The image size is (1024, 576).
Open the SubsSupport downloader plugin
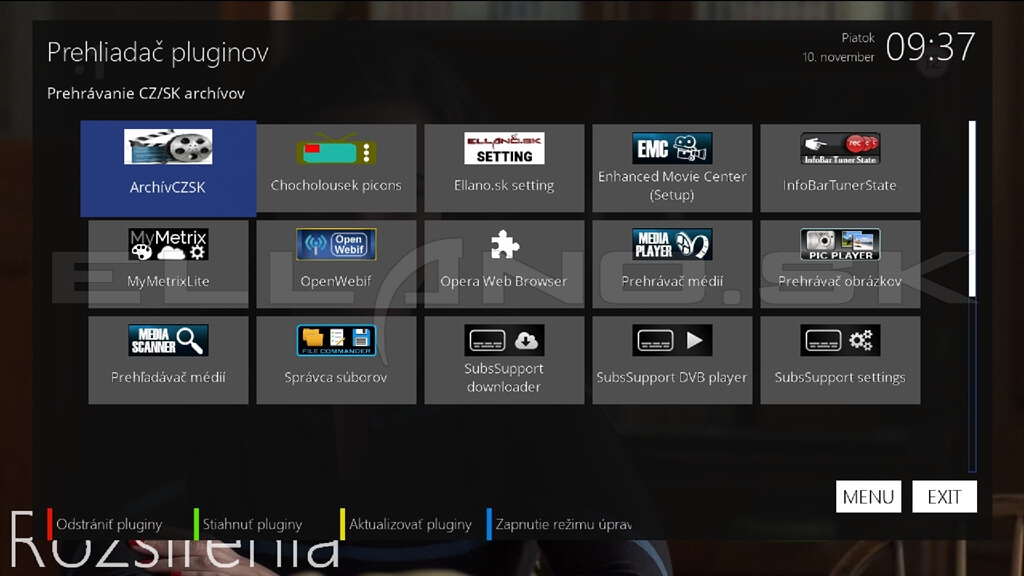[504, 360]
